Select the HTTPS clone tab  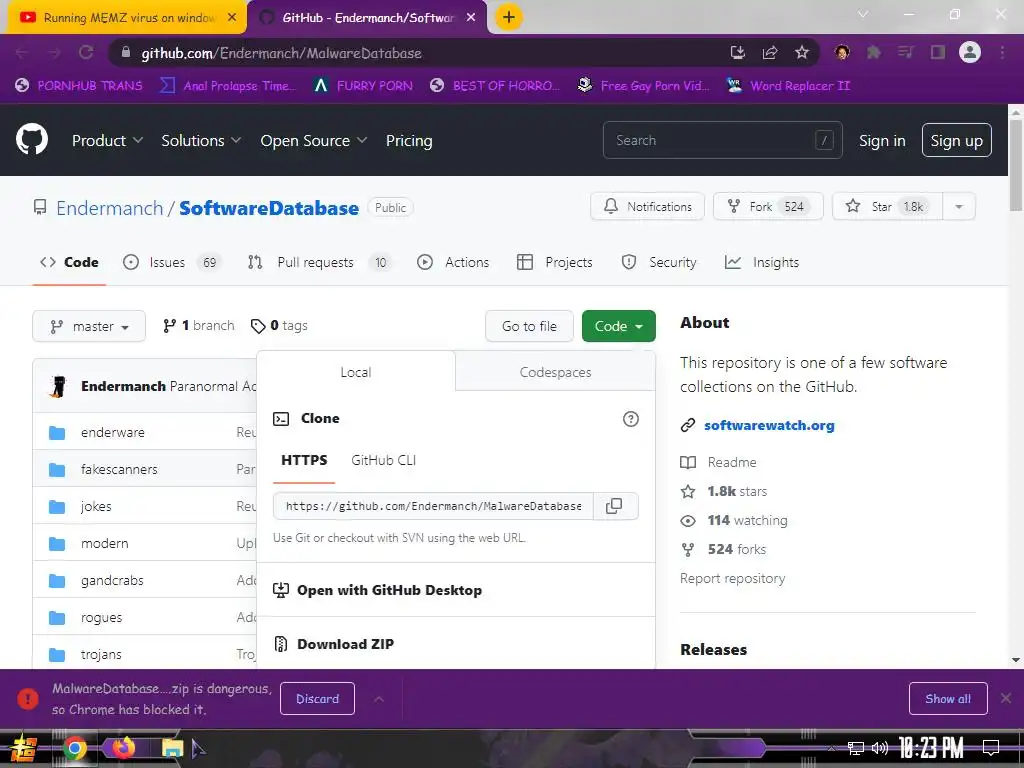[x=304, y=460]
